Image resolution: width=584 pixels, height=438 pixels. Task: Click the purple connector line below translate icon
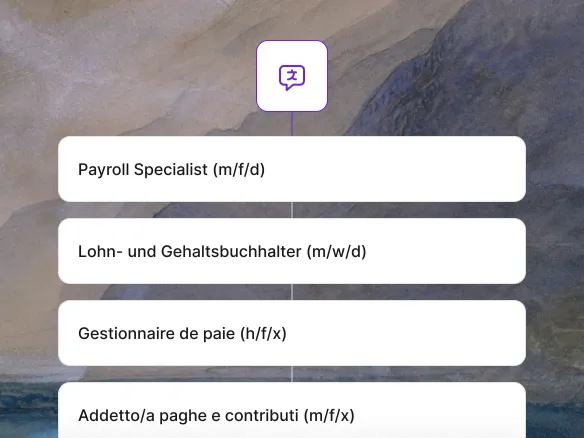(292, 124)
